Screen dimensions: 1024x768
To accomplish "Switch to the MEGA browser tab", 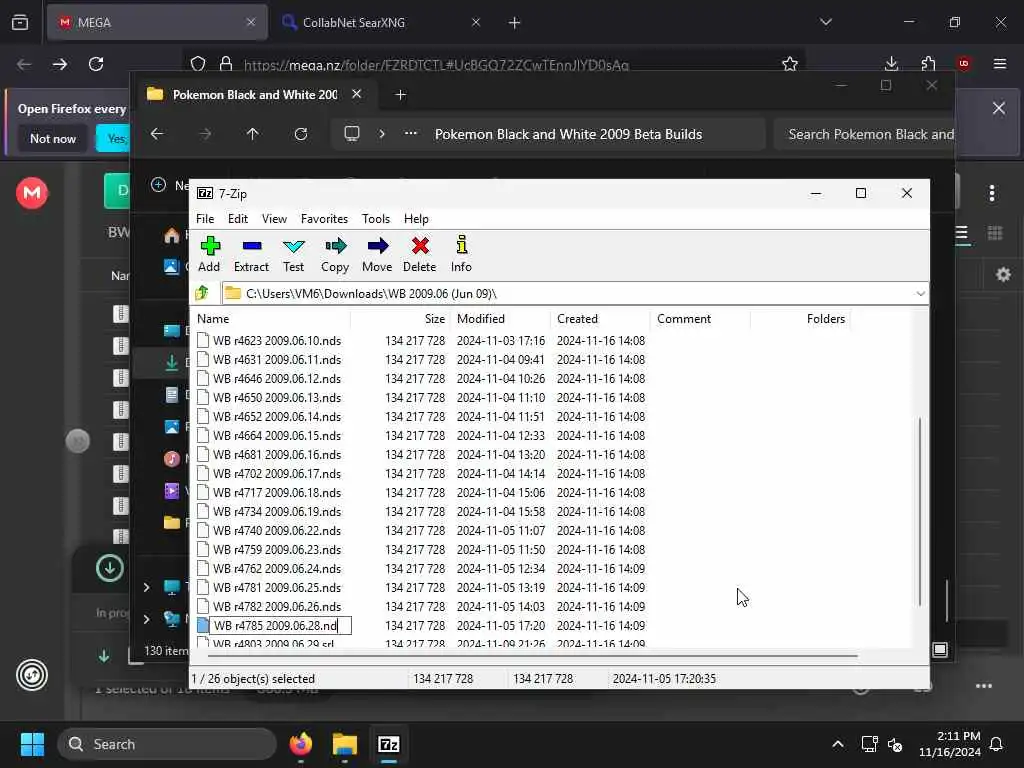I will (157, 22).
